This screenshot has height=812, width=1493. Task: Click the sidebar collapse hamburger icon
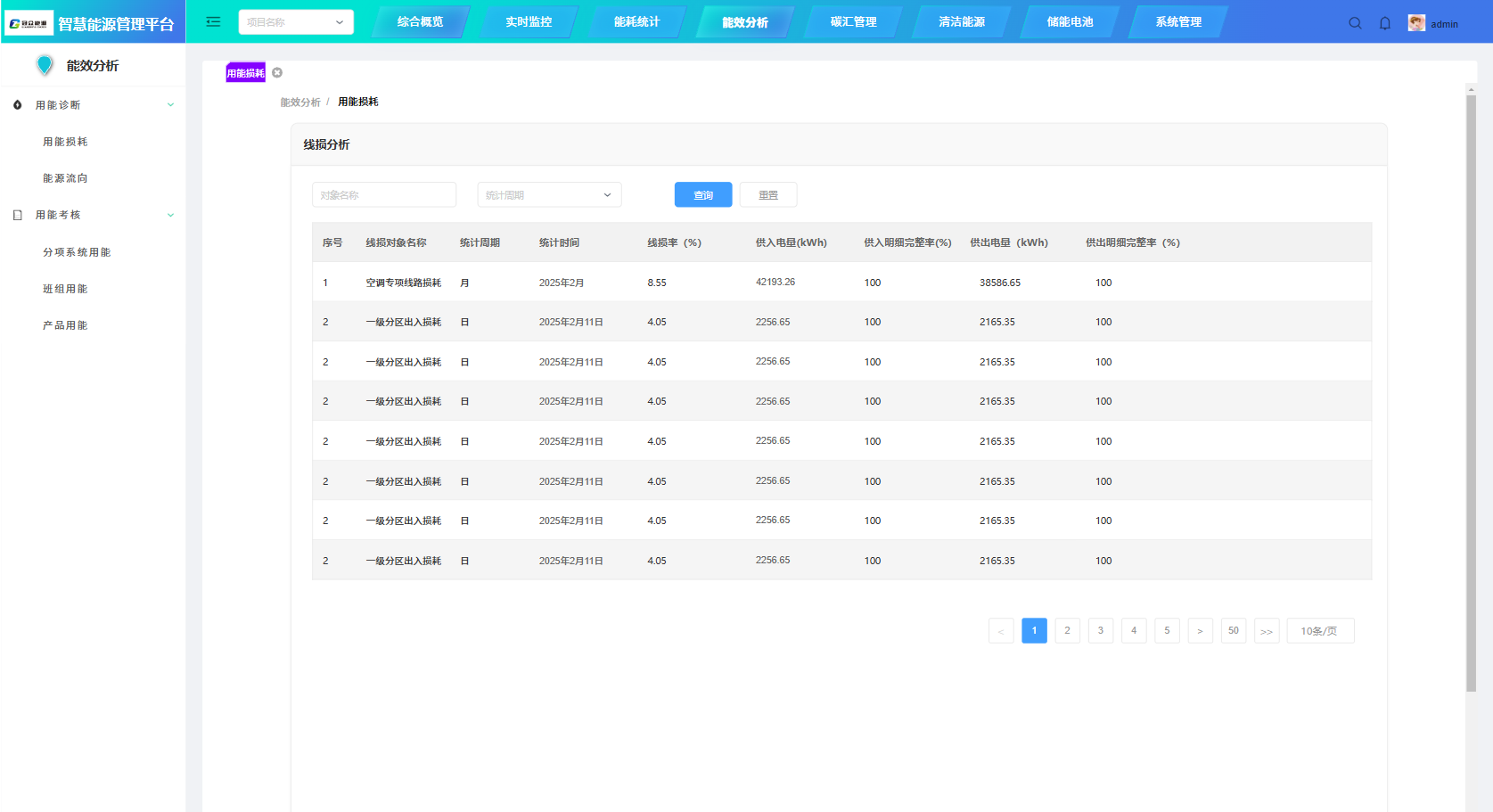[213, 22]
